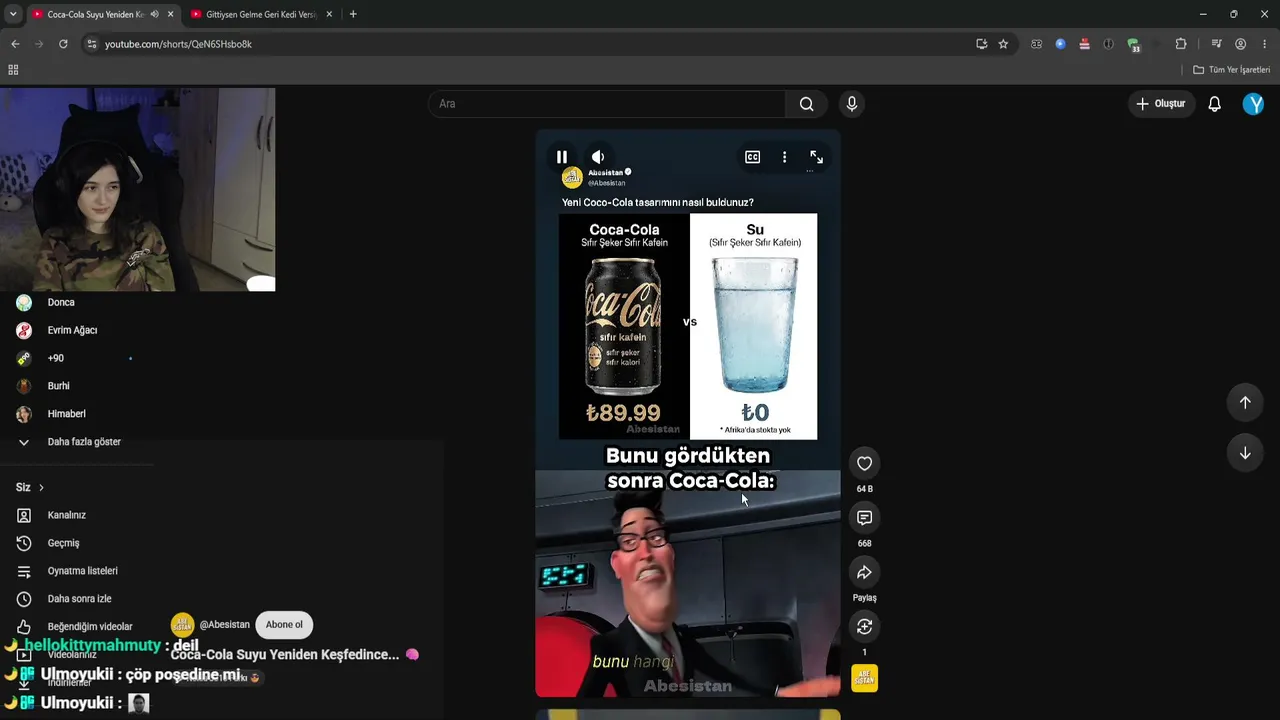Open the @Abesistan channel link
The image size is (1280, 720).
[225, 625]
